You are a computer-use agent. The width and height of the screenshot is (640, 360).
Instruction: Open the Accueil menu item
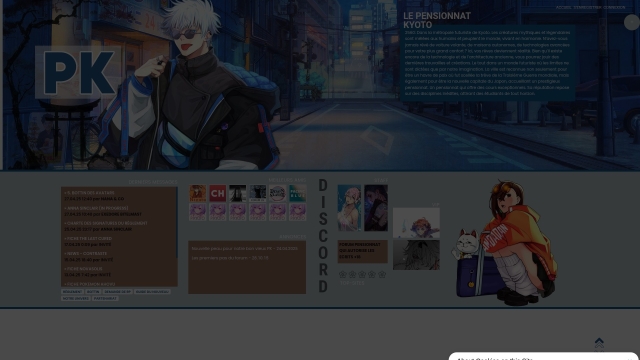pos(563,7)
